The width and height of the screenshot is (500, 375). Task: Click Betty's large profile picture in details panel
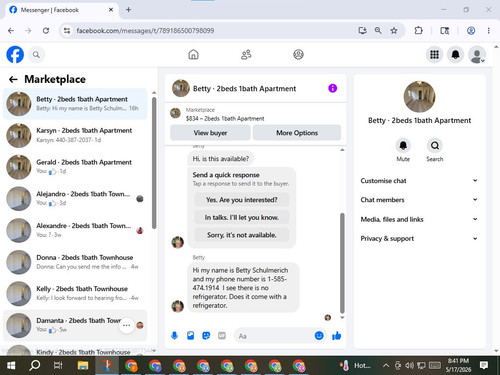click(419, 97)
